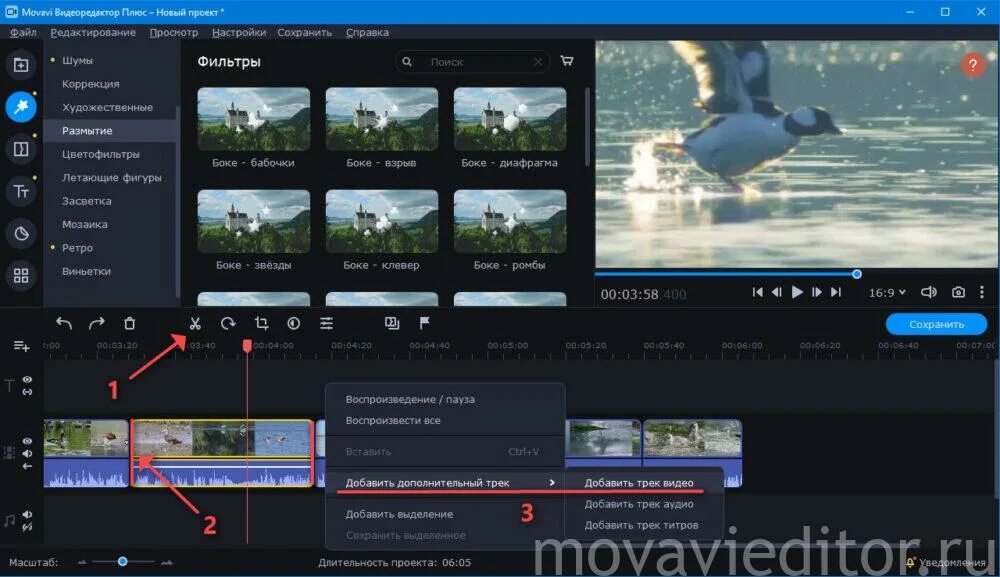Image resolution: width=1000 pixels, height=577 pixels.
Task: Expand Добавить дополнительный трек submenu arrow
Action: coord(552,483)
